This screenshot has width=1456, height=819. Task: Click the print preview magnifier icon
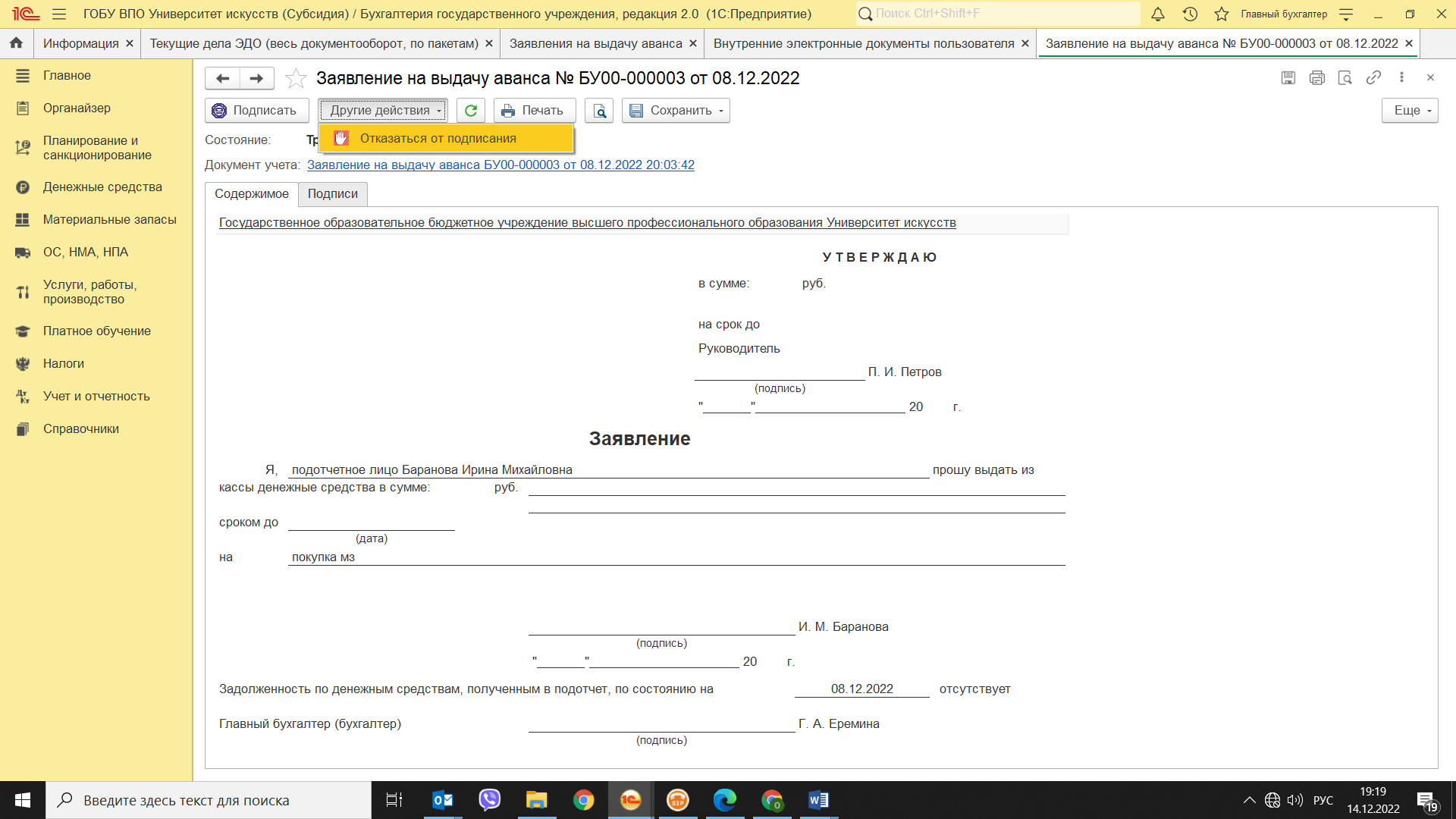pos(599,111)
